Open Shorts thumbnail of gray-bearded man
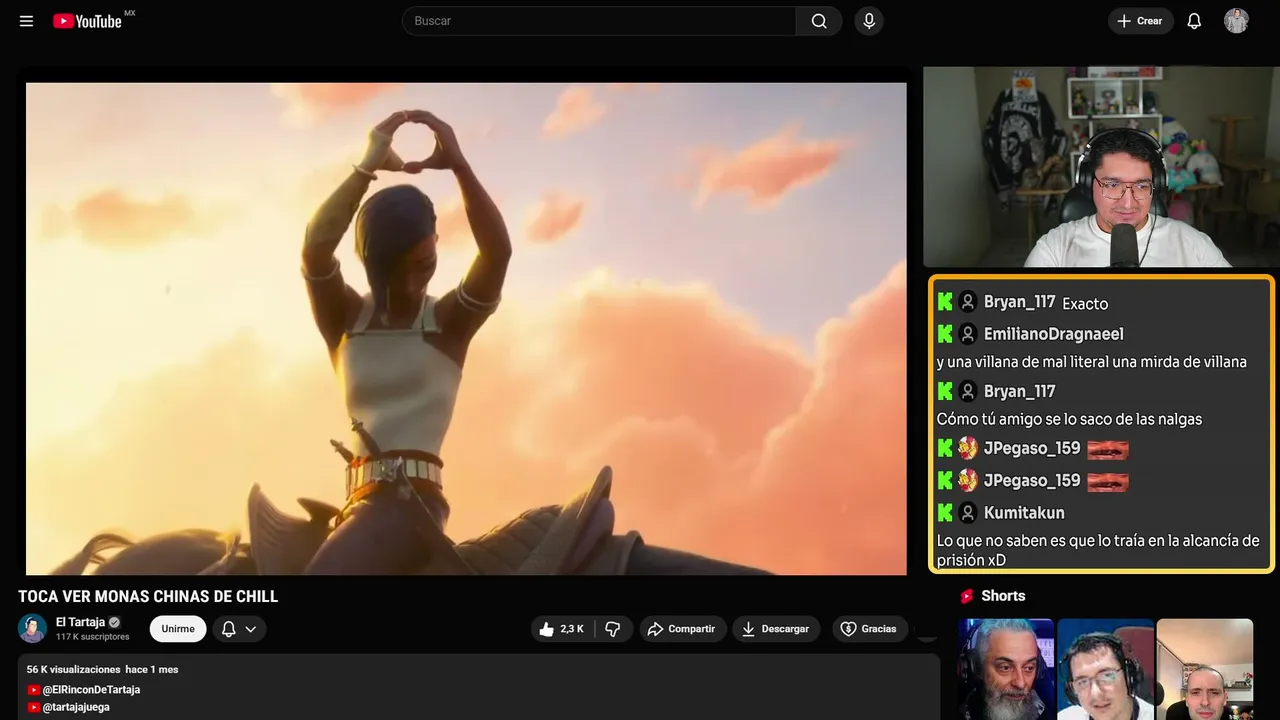Screen dimensions: 1280x720 pos(1006,669)
